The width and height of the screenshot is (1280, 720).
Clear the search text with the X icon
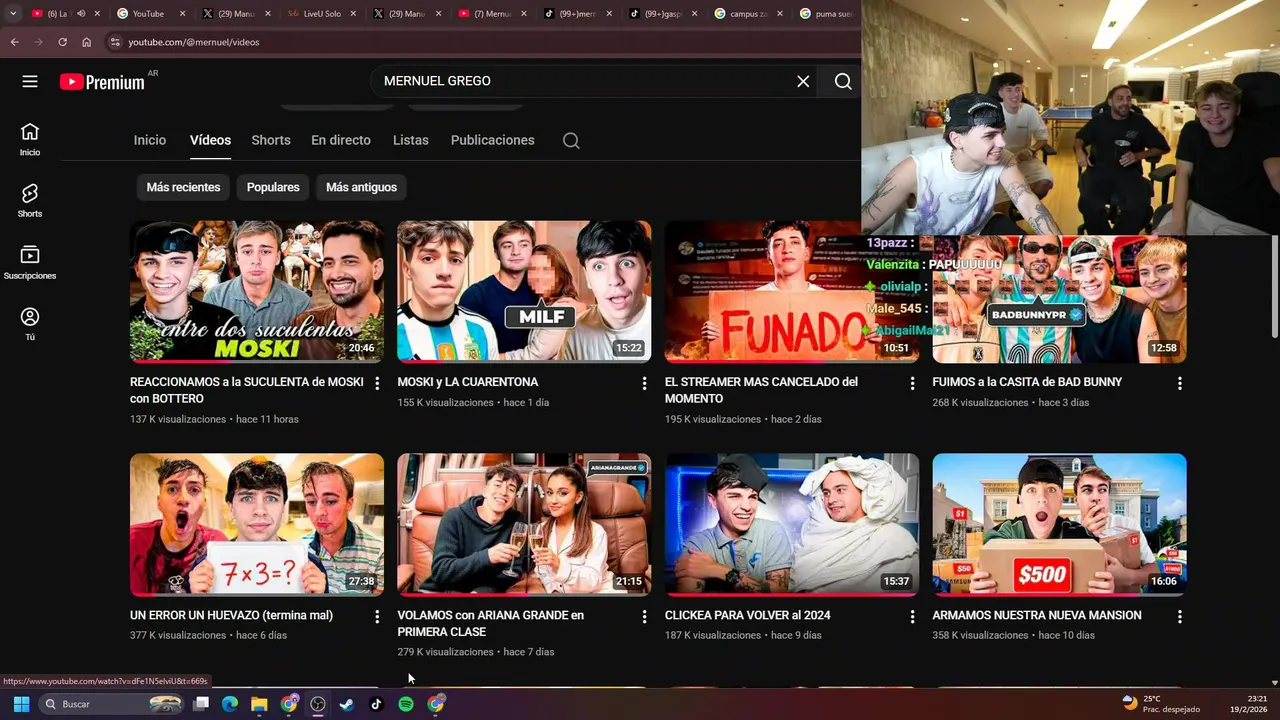pyautogui.click(x=803, y=81)
